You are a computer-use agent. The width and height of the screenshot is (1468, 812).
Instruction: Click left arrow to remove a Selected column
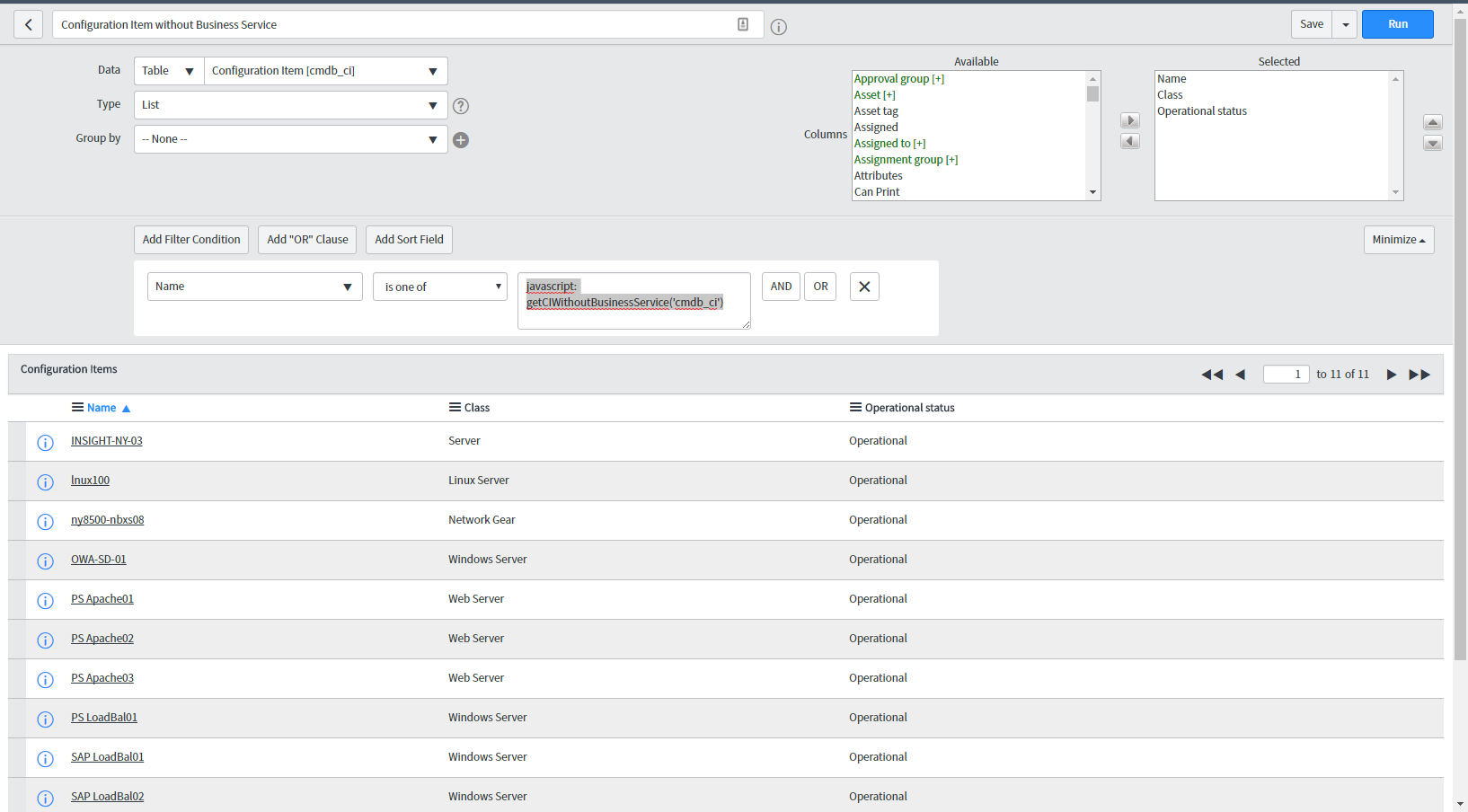pos(1129,141)
